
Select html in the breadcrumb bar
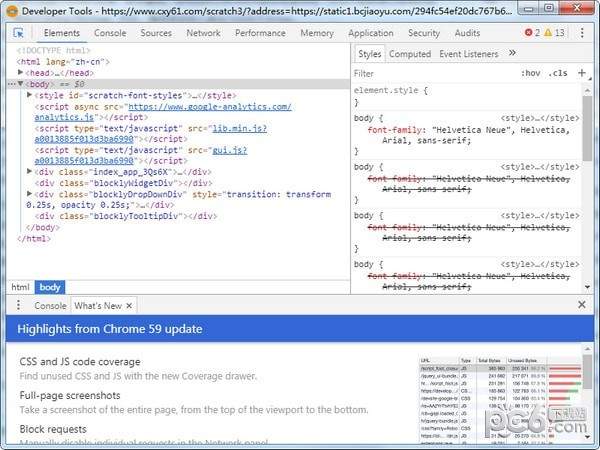20,287
